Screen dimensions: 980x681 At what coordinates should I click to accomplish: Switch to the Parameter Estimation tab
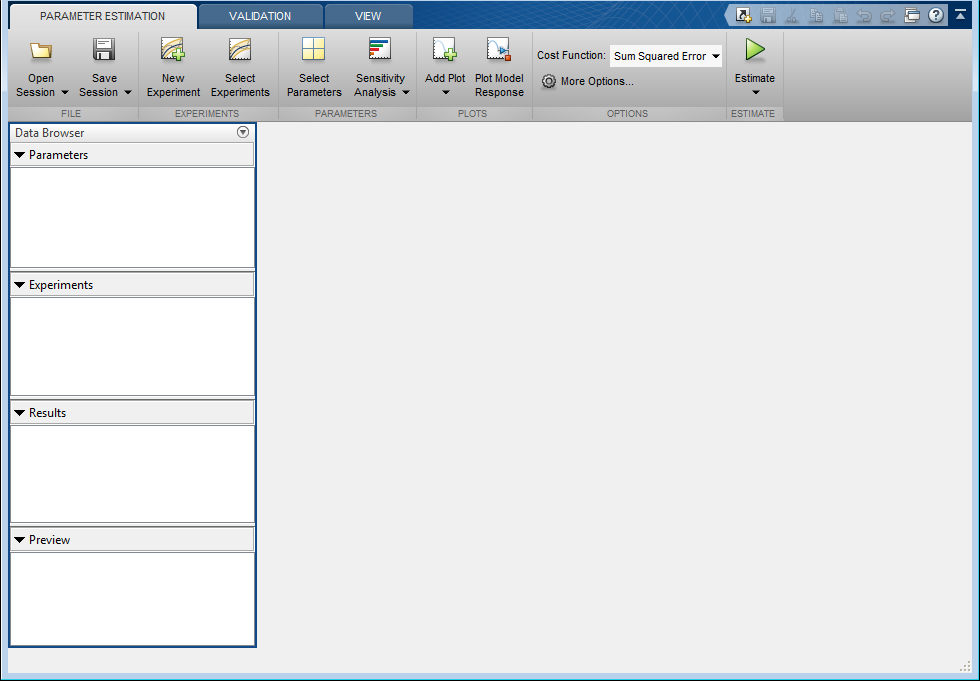point(102,16)
